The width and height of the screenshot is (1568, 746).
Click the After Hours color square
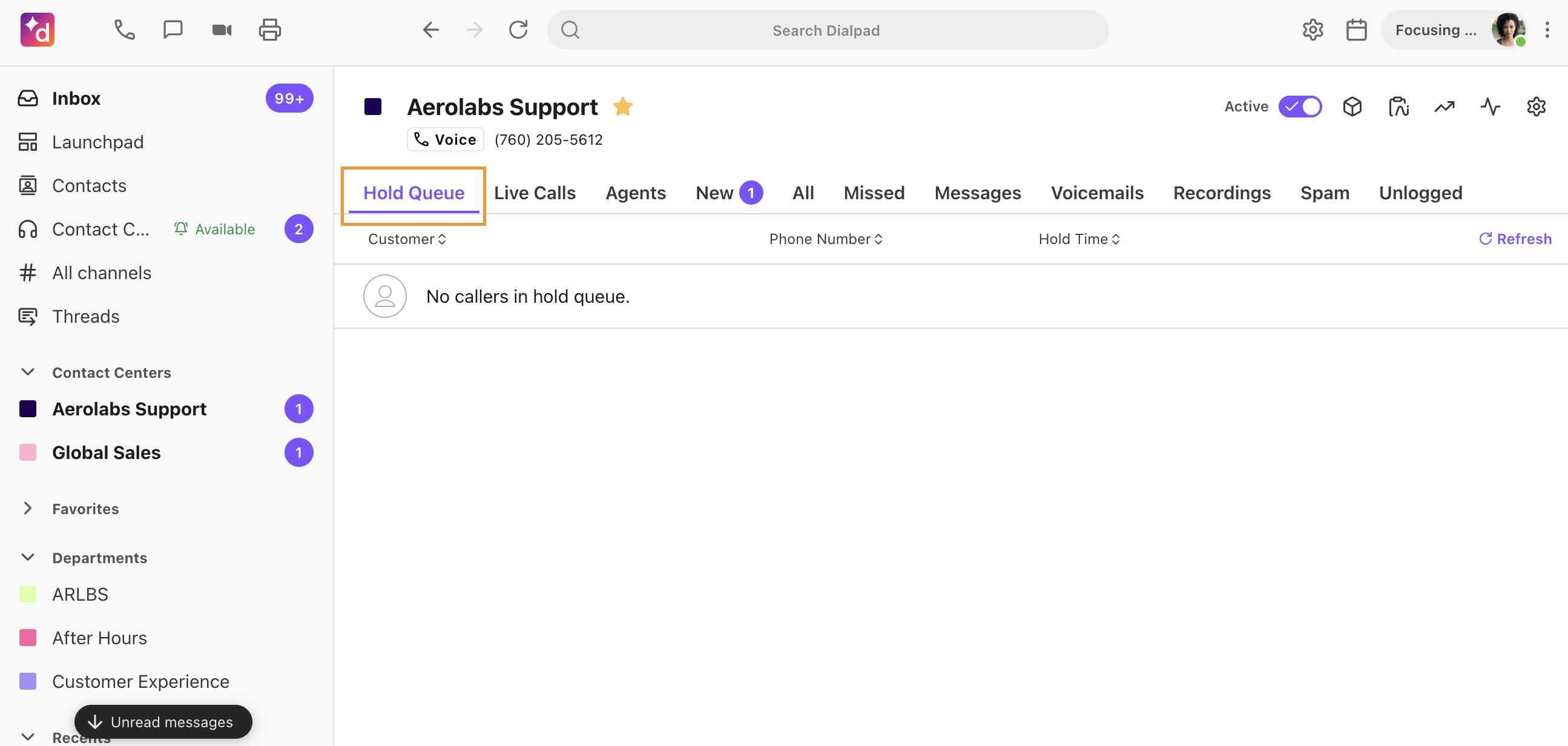coord(27,638)
